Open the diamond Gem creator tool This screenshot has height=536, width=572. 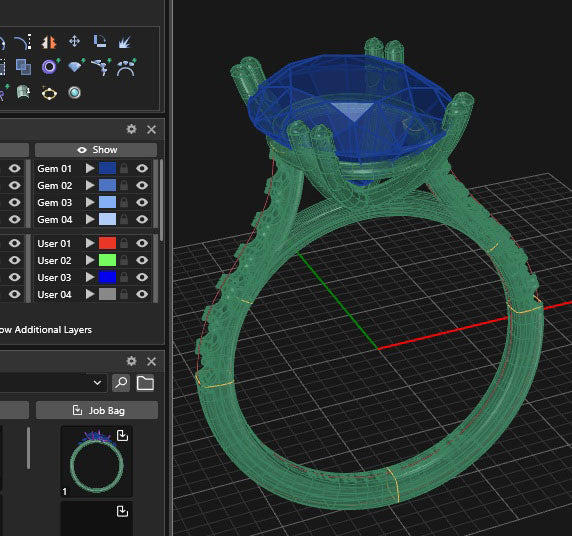point(76,66)
